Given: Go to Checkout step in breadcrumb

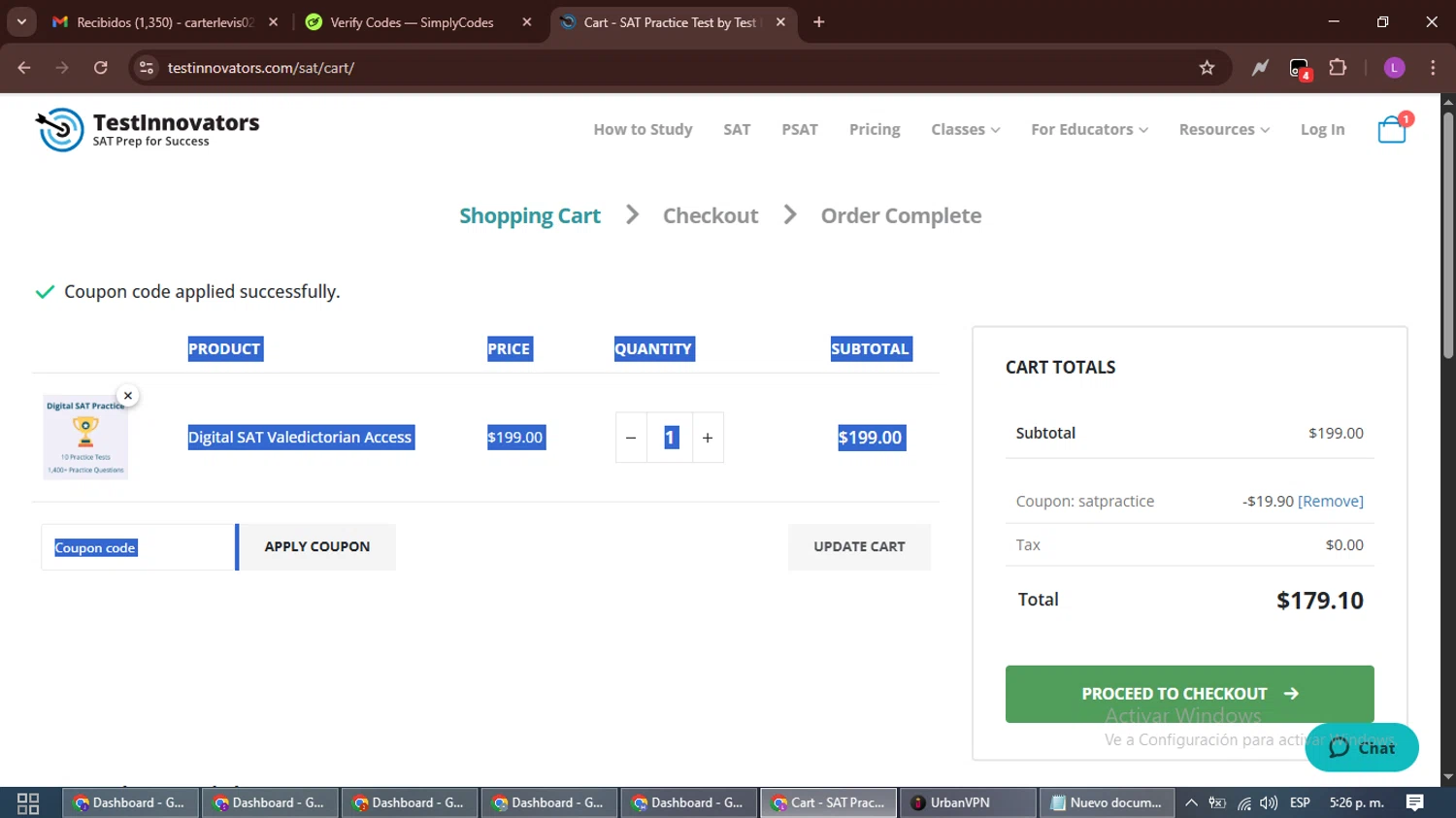Looking at the screenshot, I should pos(711,216).
